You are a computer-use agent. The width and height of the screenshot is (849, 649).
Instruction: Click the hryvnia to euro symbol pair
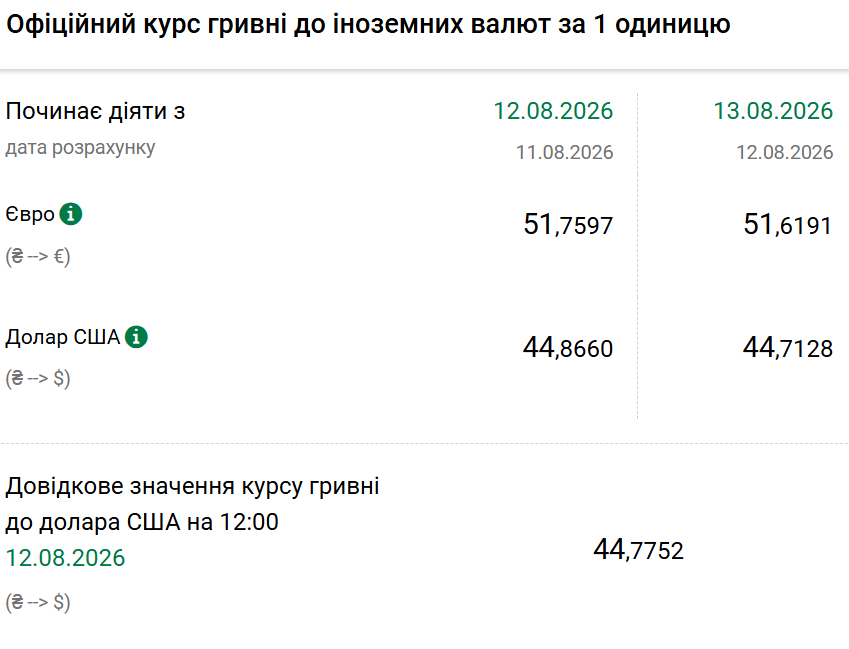[38, 256]
